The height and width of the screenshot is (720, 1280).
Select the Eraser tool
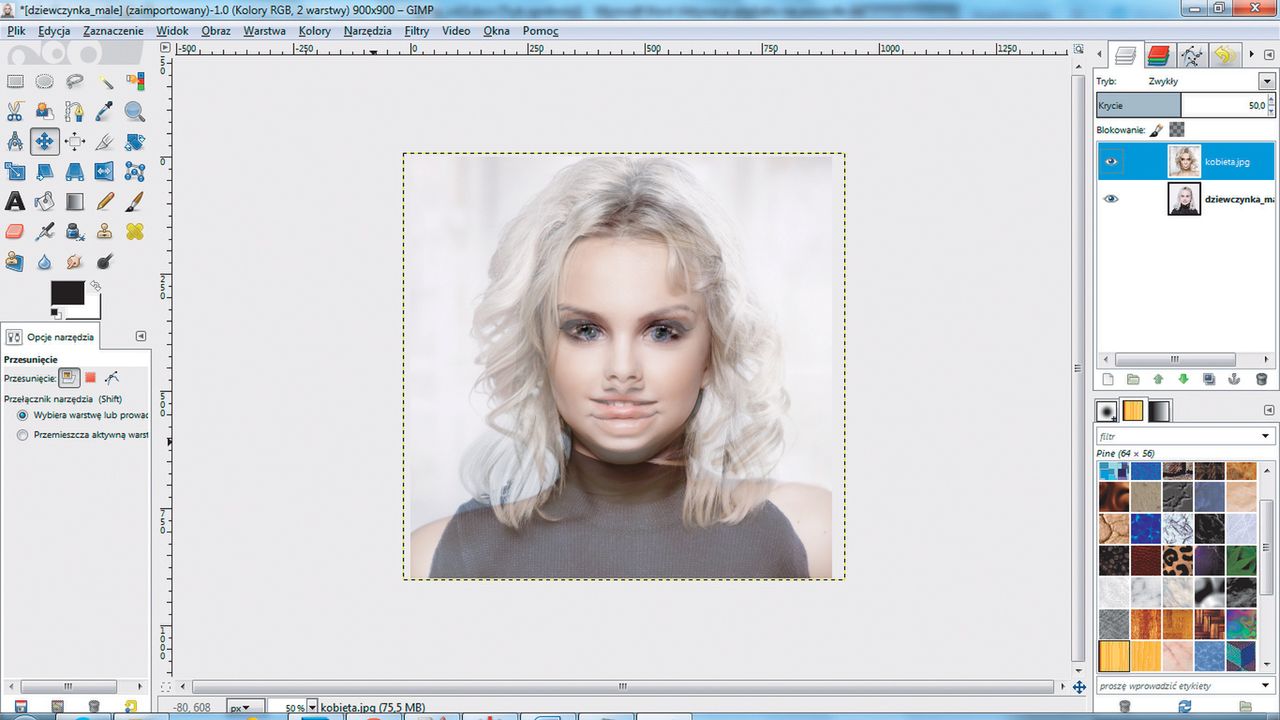[15, 231]
